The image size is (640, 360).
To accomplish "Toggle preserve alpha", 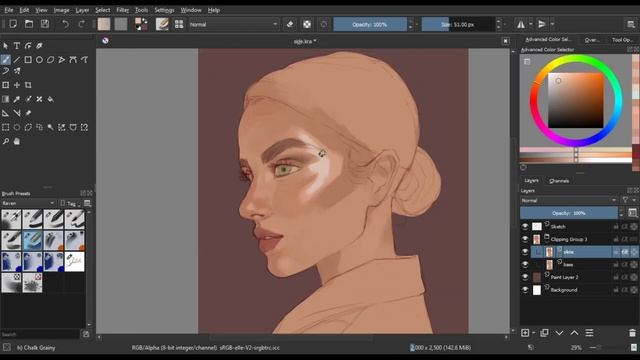I will 307,24.
